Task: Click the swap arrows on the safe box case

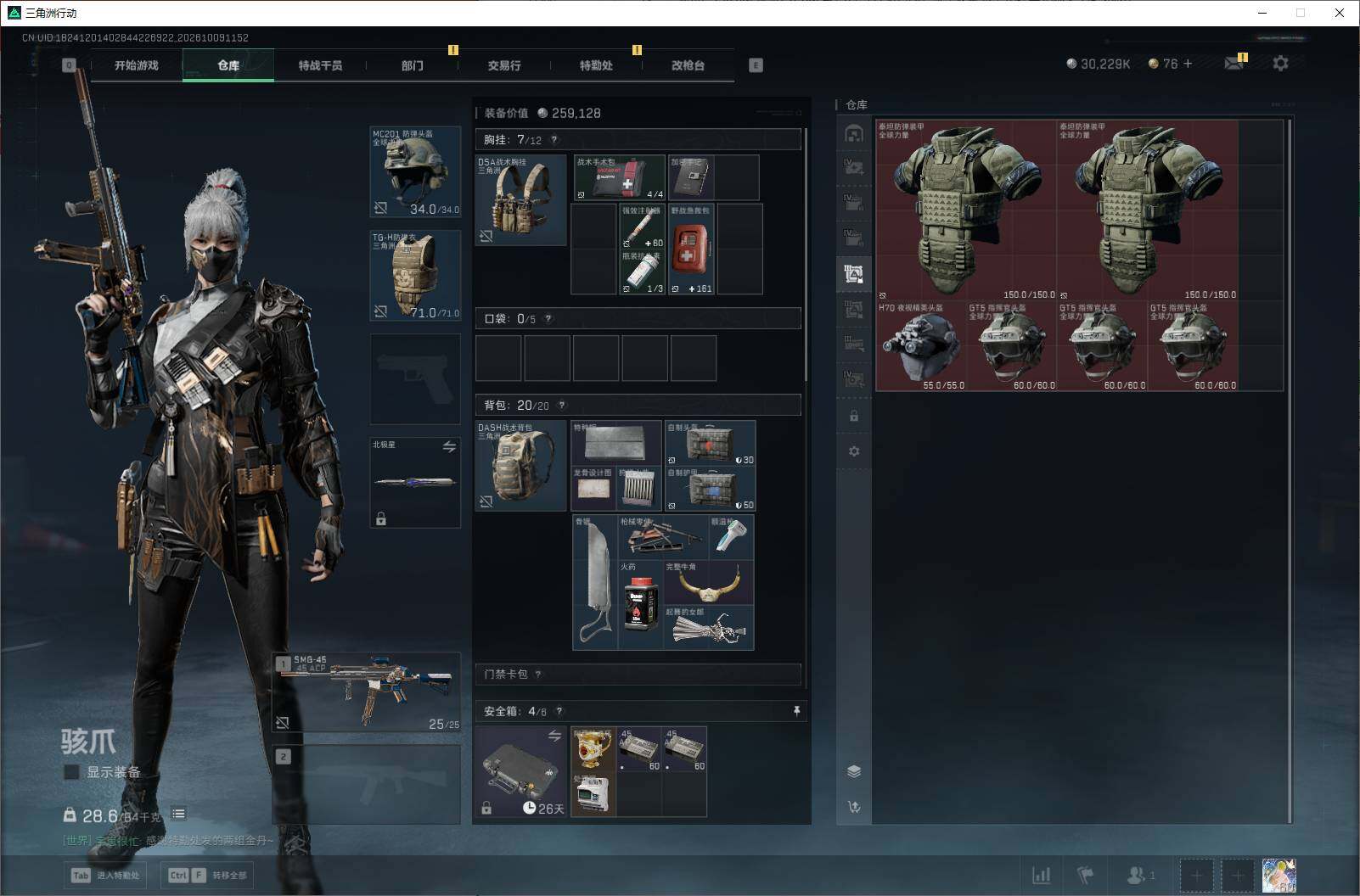Action: (554, 736)
